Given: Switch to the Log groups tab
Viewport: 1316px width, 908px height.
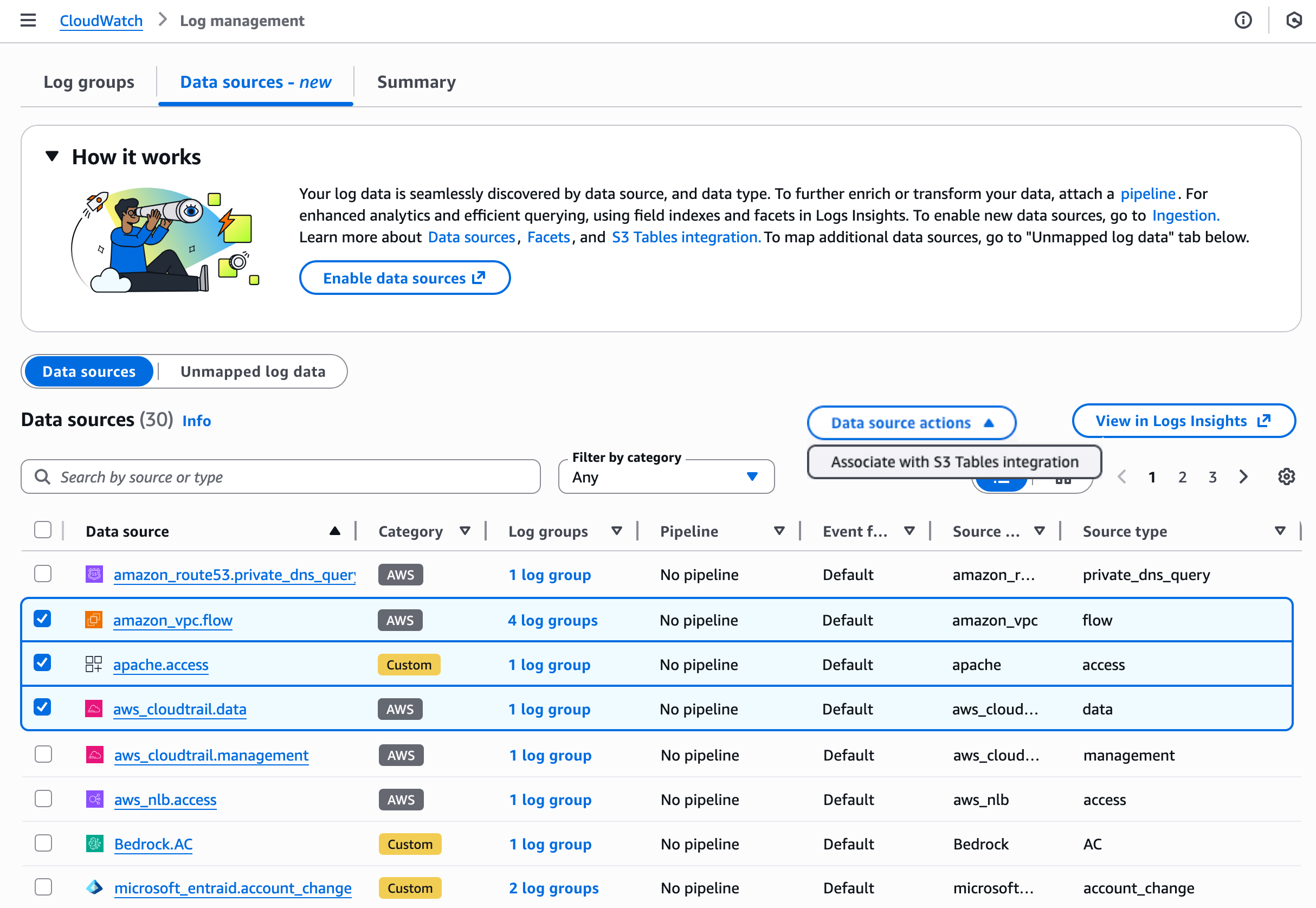Looking at the screenshot, I should (89, 82).
